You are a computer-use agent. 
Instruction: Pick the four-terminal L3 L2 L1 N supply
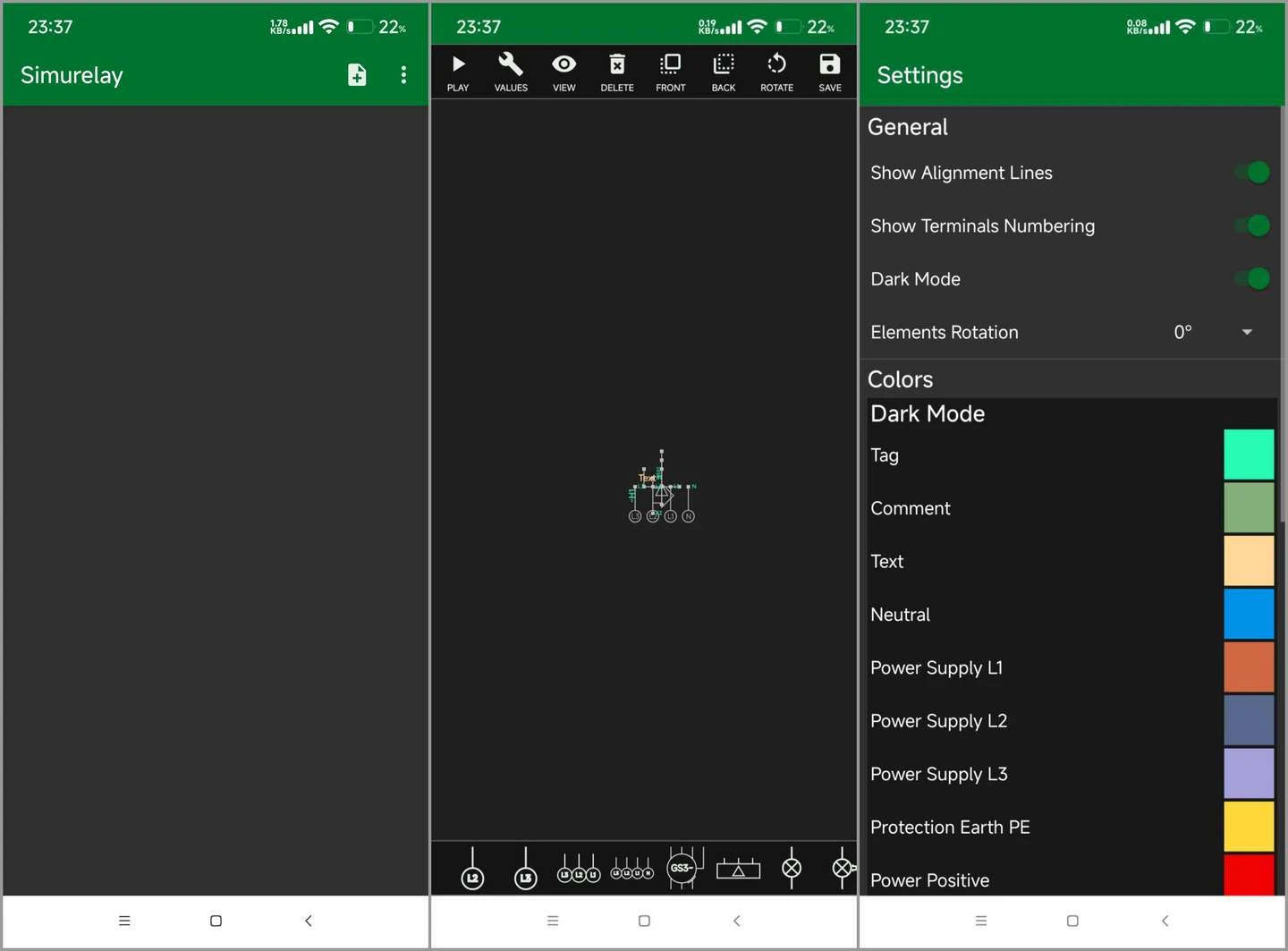[x=631, y=869]
